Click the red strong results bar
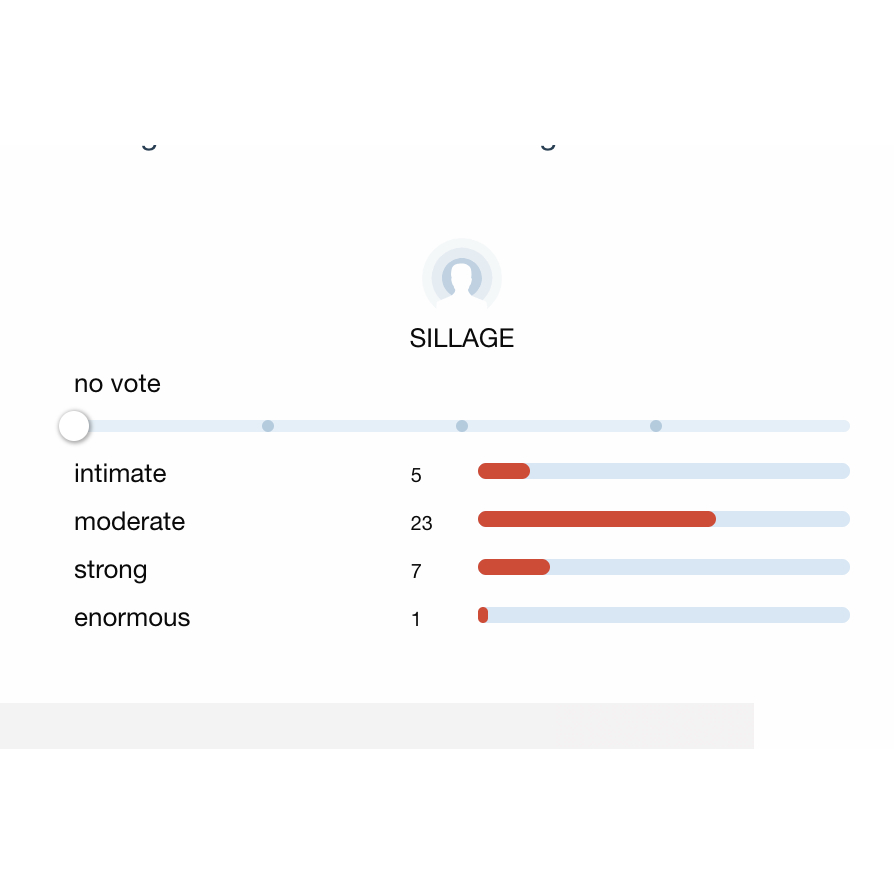Image resolution: width=894 pixels, height=894 pixels. (513, 567)
